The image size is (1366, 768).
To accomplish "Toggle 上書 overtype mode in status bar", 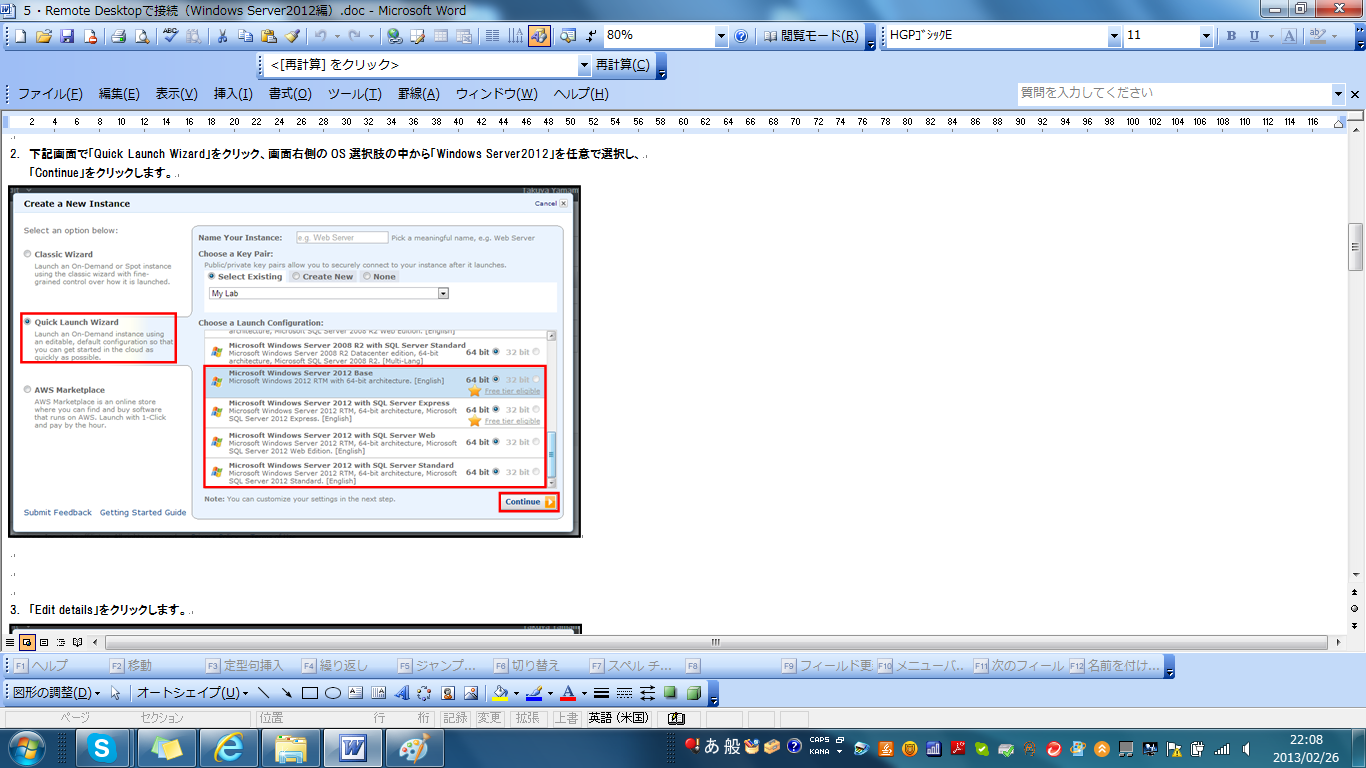I will (x=566, y=718).
